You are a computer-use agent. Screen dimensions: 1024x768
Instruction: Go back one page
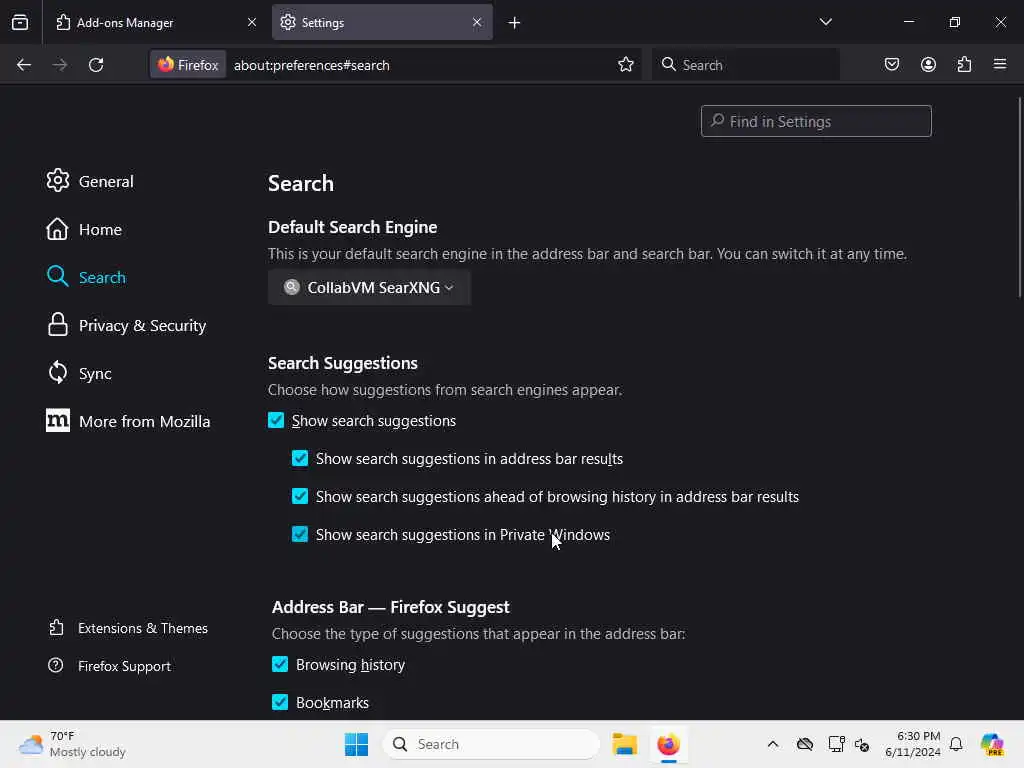coord(24,65)
